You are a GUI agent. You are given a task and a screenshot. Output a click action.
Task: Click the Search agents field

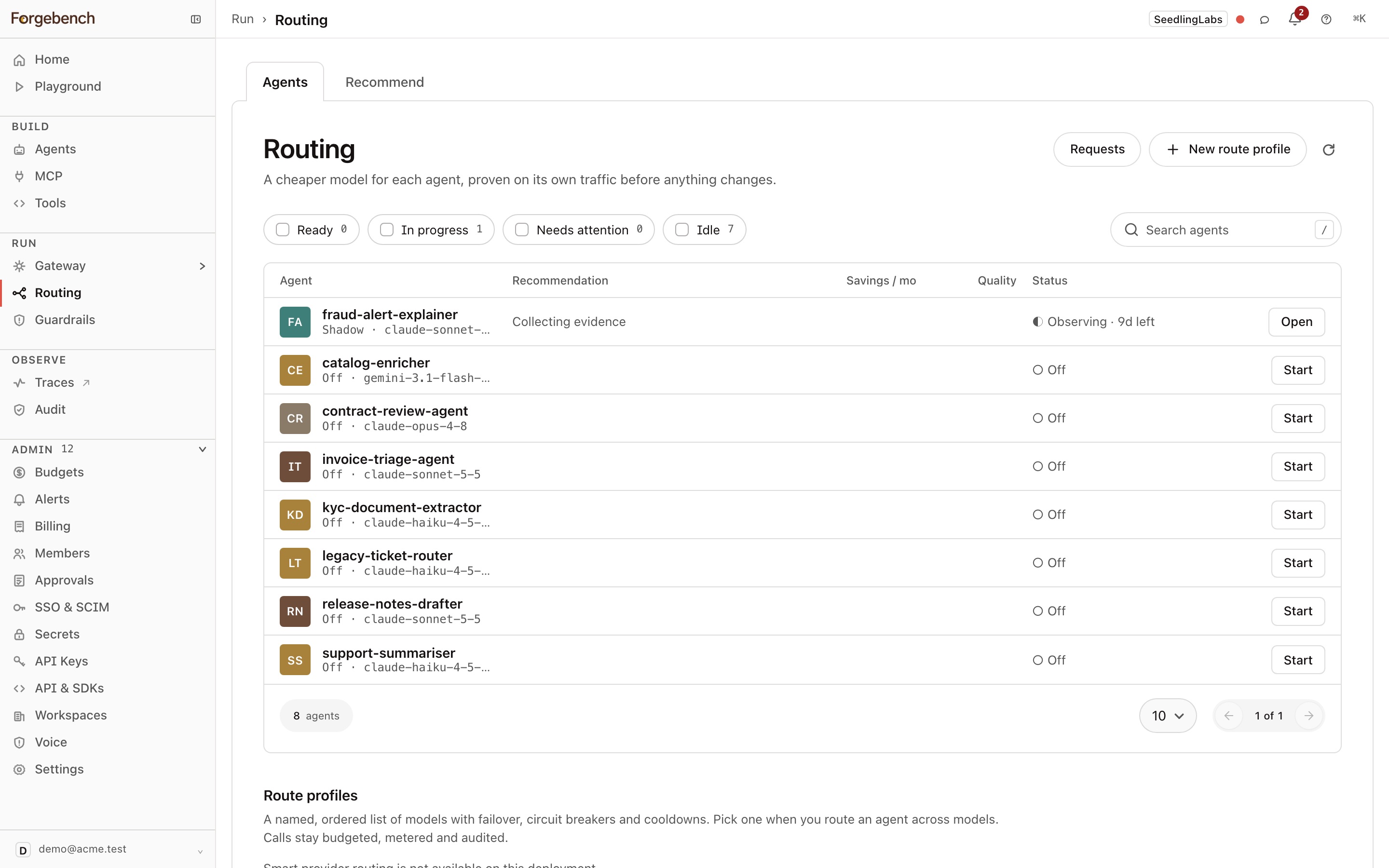coord(1226,230)
